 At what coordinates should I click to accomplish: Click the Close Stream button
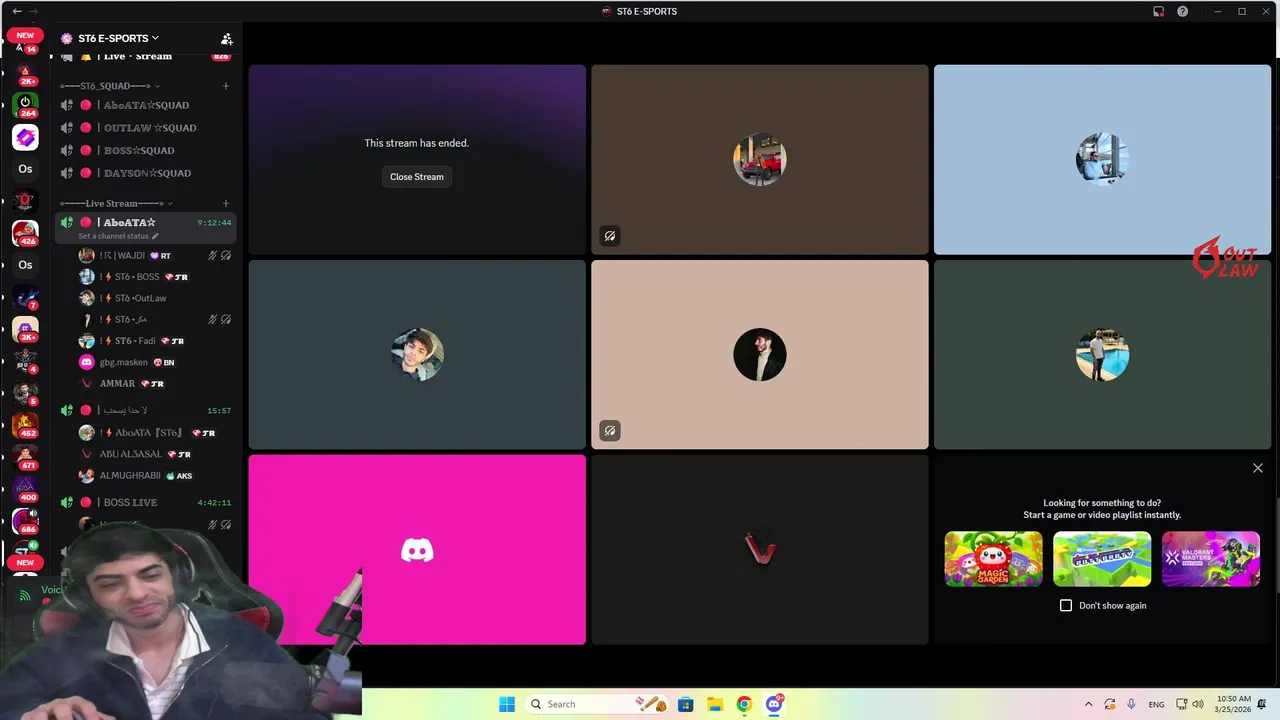(x=417, y=177)
